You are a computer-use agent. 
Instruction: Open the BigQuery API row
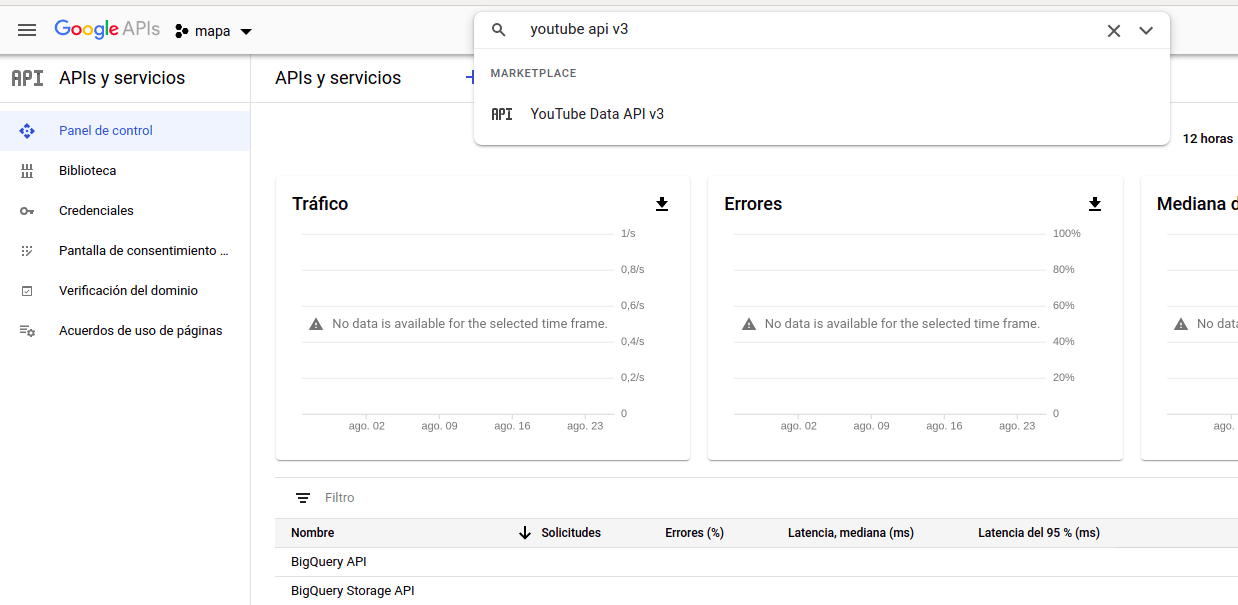click(756, 562)
